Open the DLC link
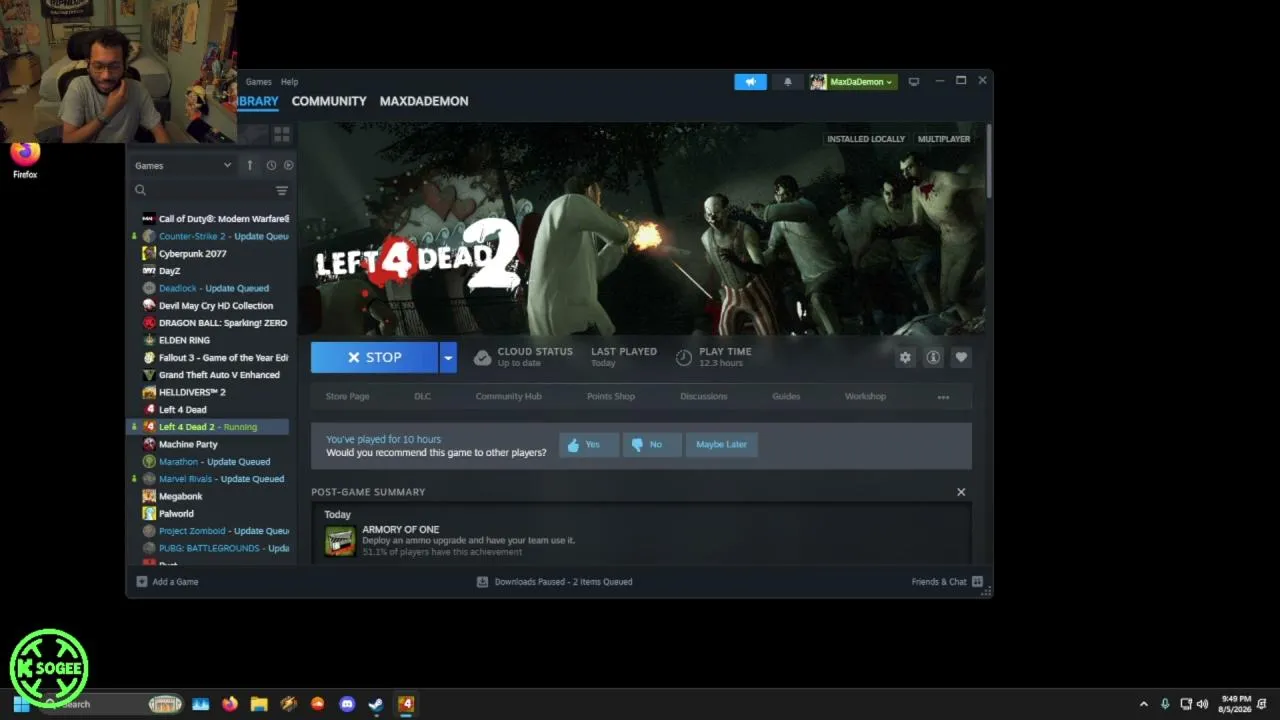The image size is (1280, 720). [x=422, y=397]
